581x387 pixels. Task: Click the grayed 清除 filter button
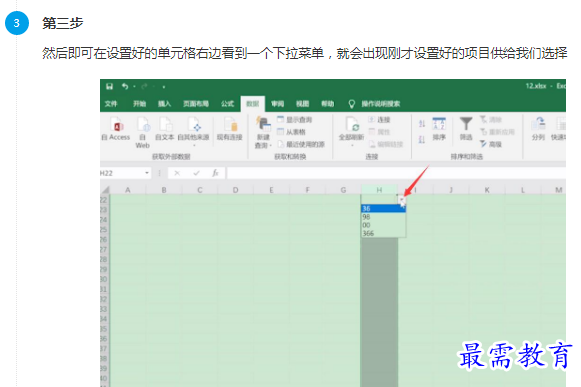coord(491,120)
